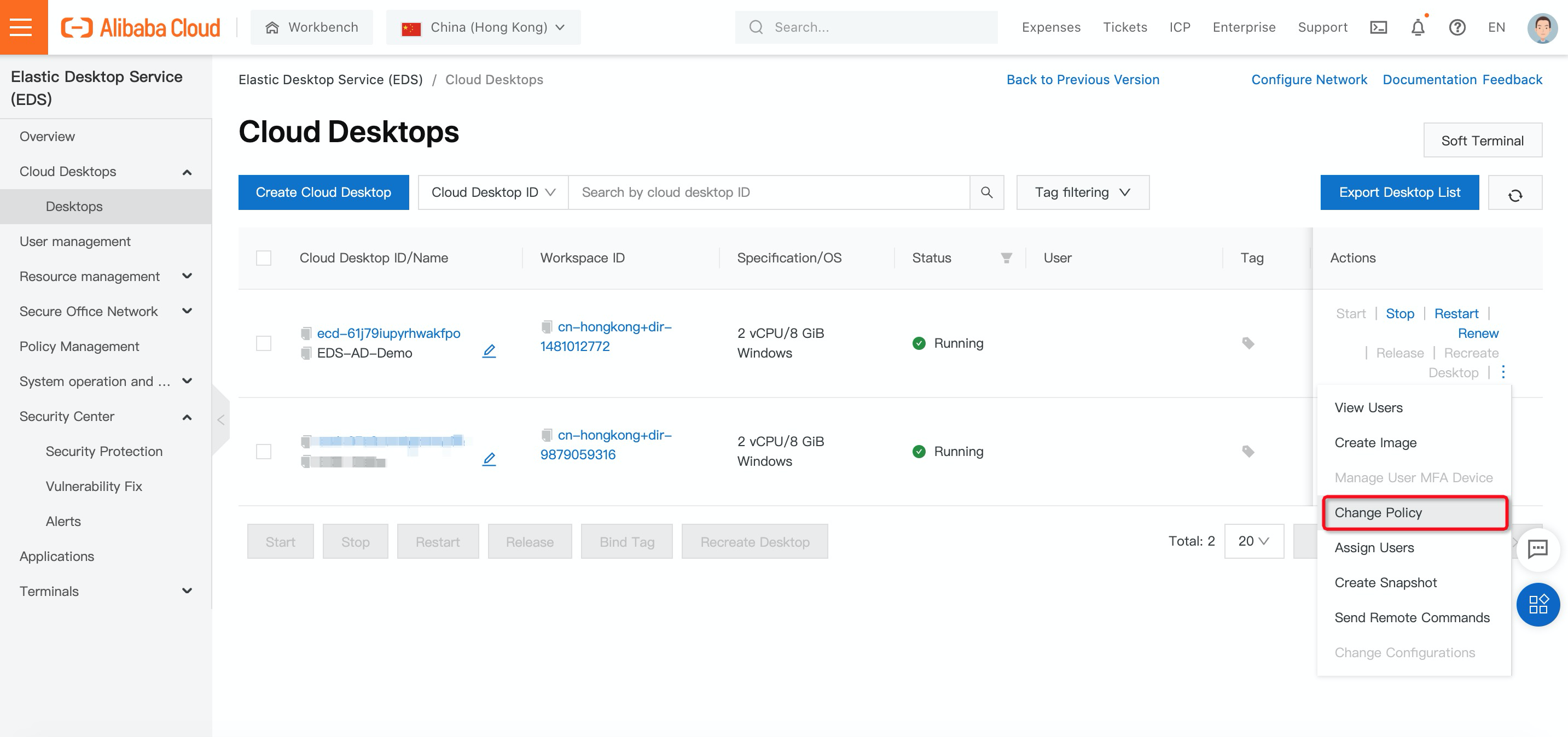
Task: Open the Cloud Desktop ID filter dropdown
Action: coord(493,193)
